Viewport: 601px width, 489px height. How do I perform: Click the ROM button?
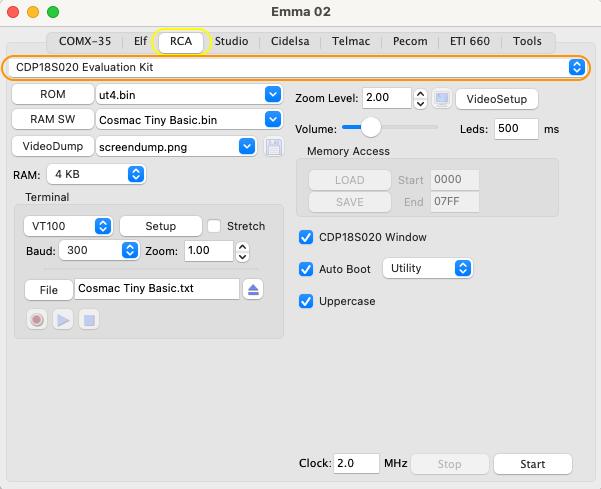(x=53, y=94)
